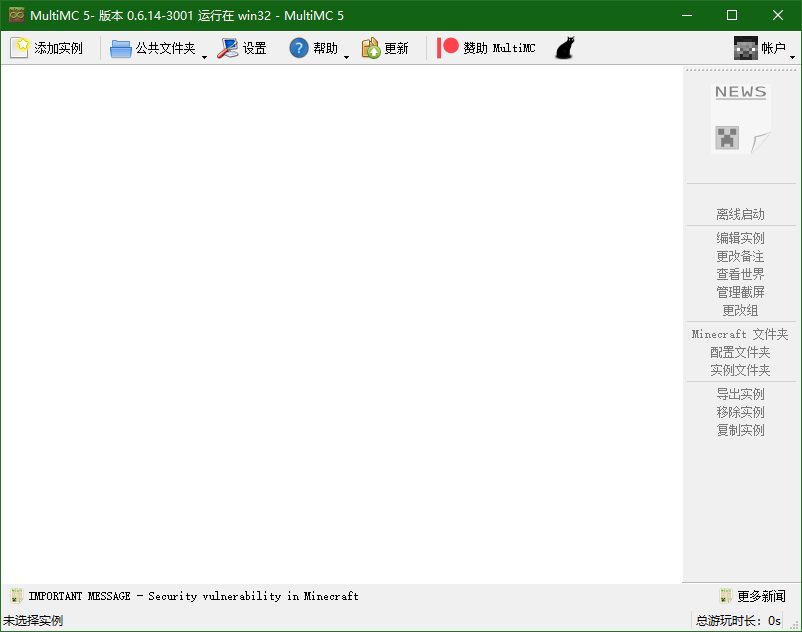Click the 帮助 question mark icon
802x632 pixels.
299,48
